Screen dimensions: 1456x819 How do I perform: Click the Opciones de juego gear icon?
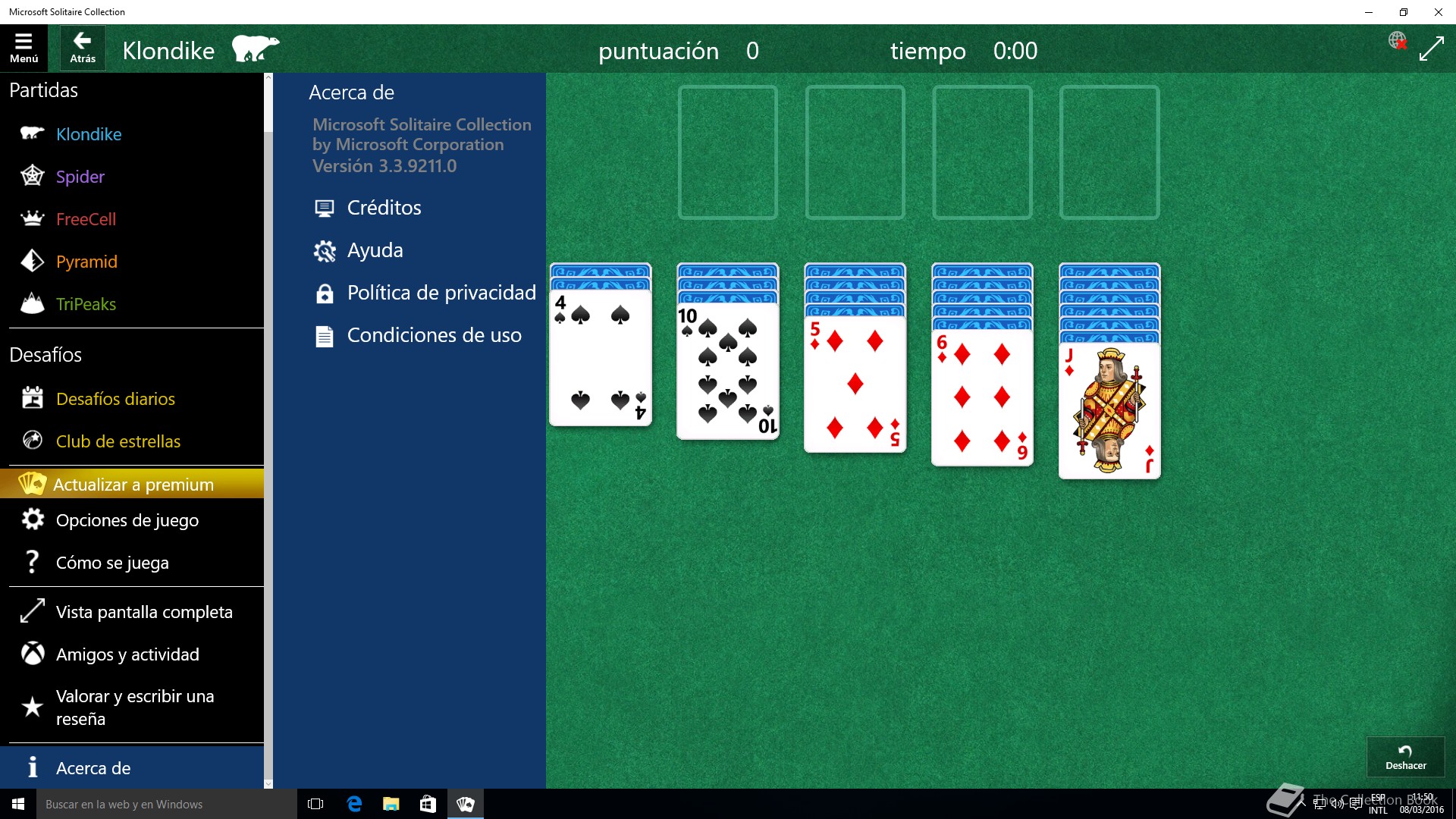(32, 519)
